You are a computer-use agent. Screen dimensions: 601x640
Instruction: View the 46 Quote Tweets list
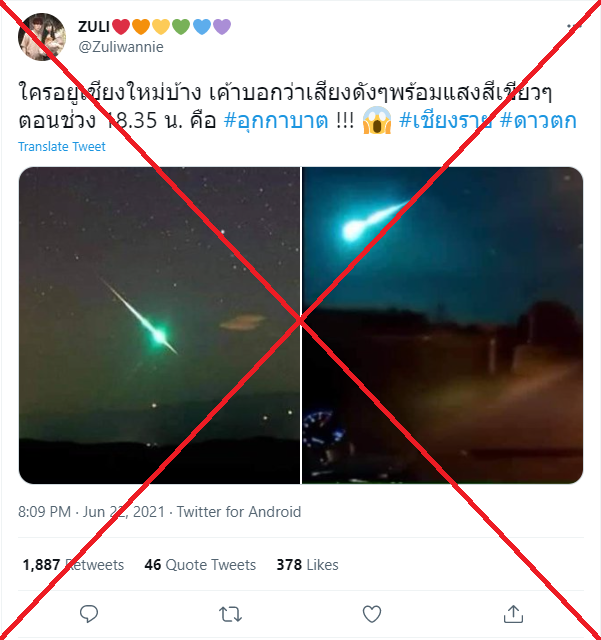point(200,565)
